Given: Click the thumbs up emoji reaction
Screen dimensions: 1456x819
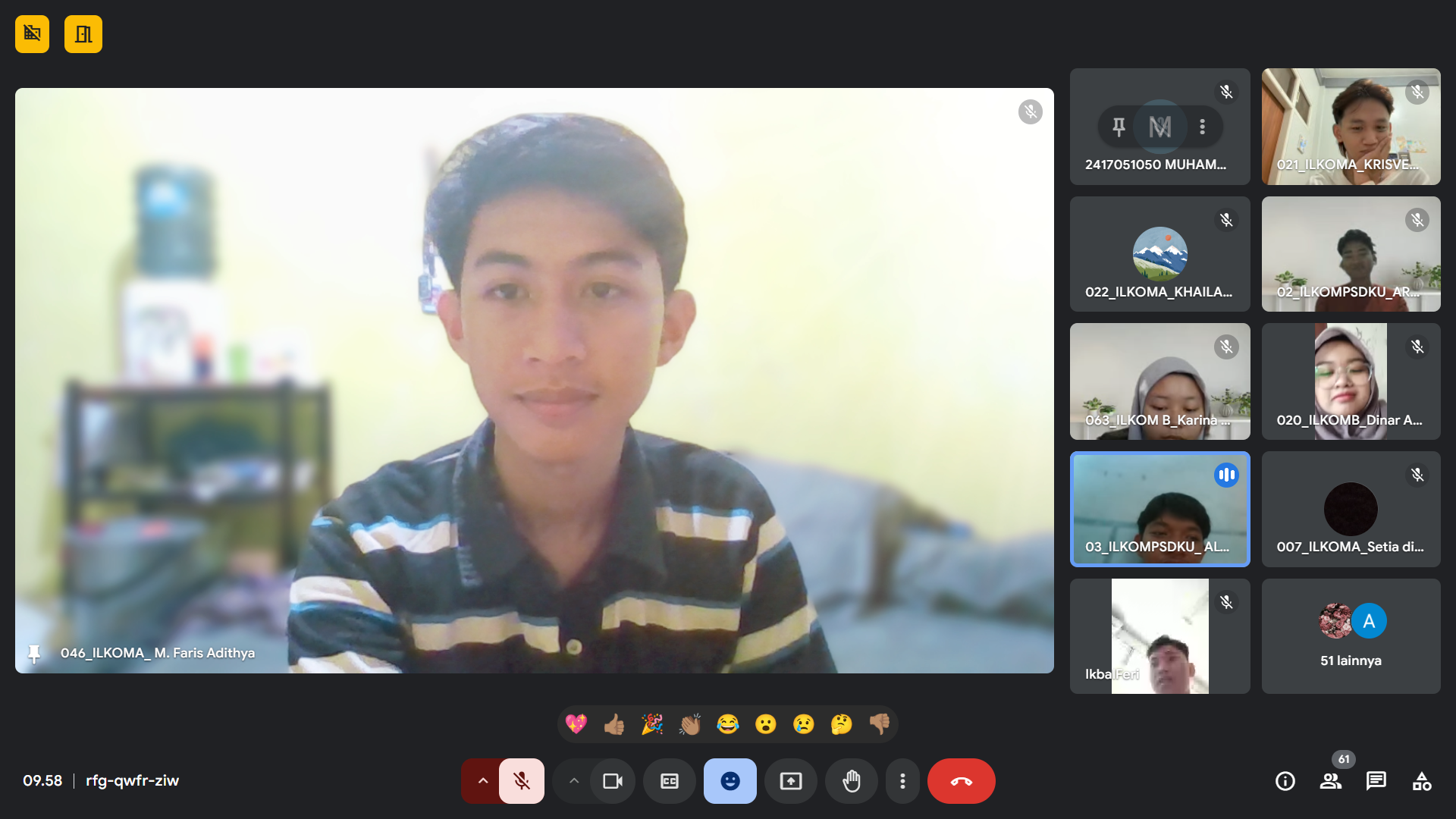Looking at the screenshot, I should click(x=613, y=724).
